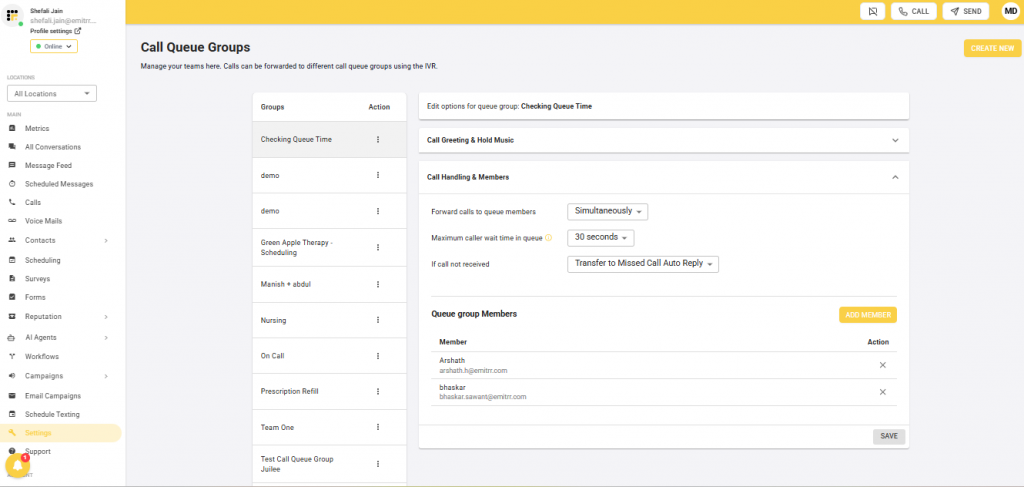Click bhaskar.sawant@emitrr.com email text
The height and width of the screenshot is (487, 1024).
point(483,396)
